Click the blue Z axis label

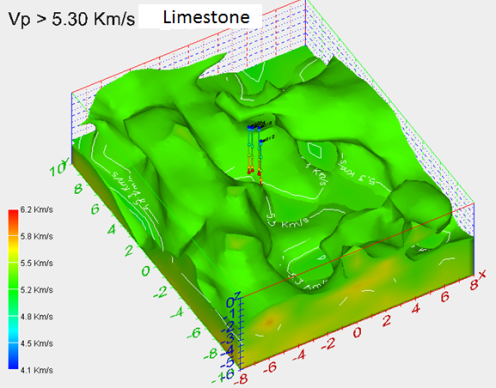(x=237, y=295)
